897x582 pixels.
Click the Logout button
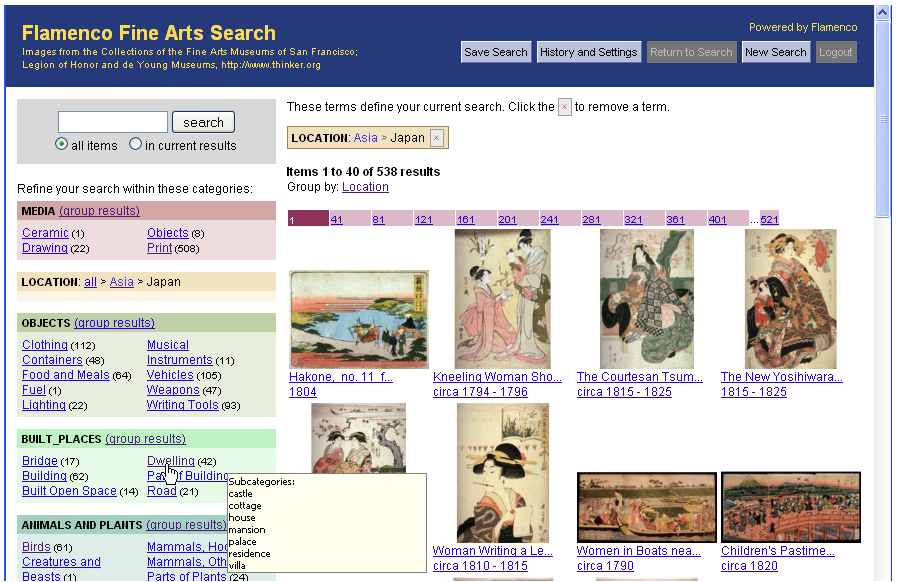836,52
